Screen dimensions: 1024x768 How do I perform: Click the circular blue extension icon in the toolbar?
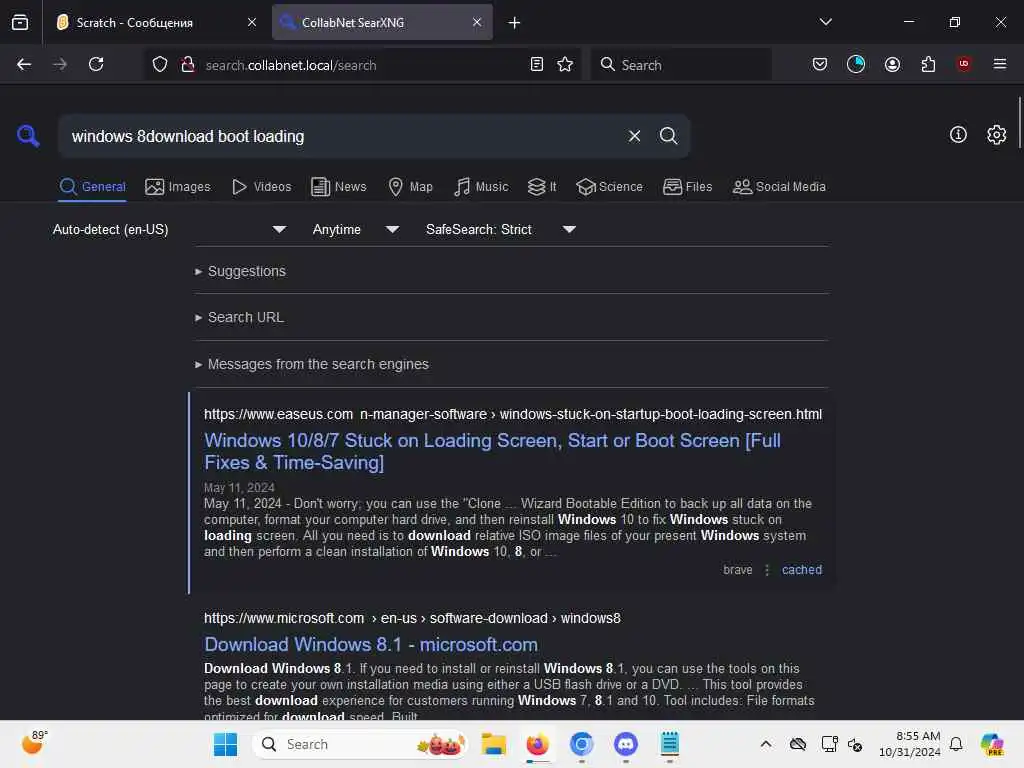click(856, 64)
